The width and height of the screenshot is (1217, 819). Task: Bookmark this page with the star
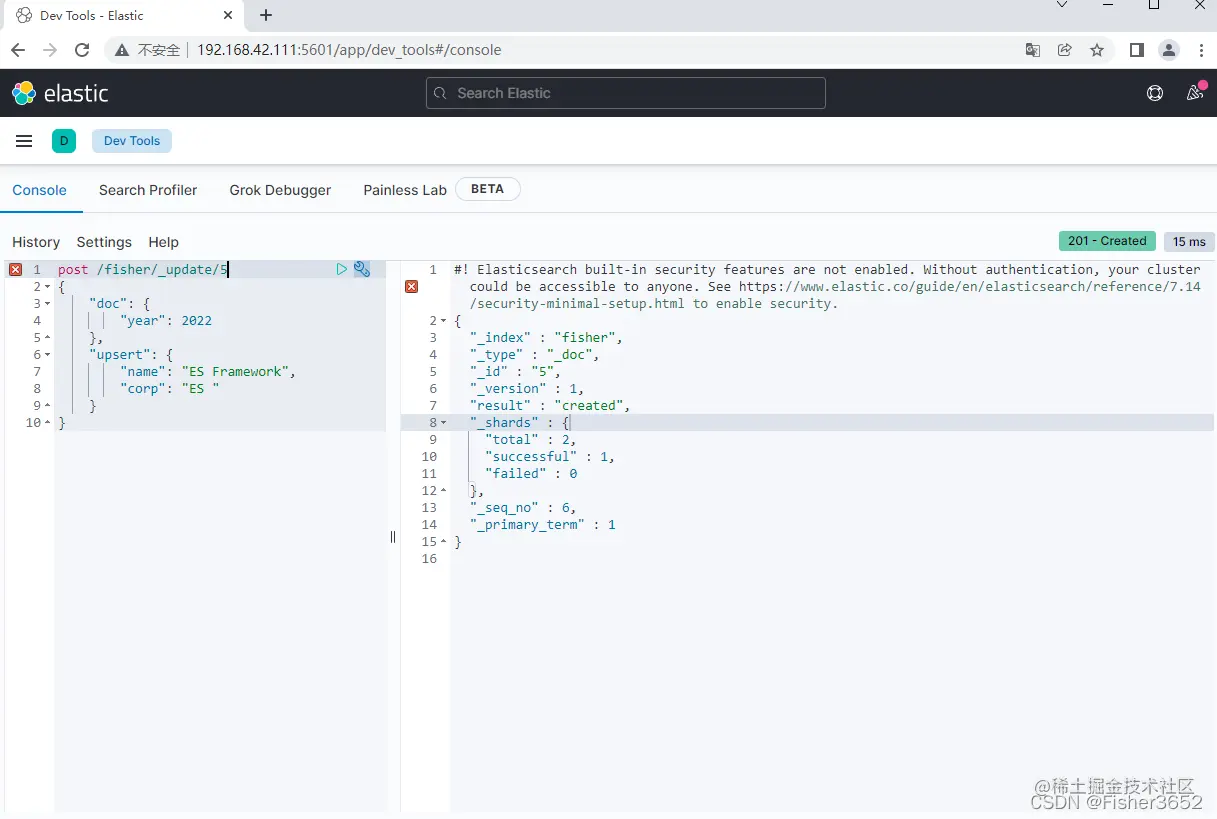pyautogui.click(x=1097, y=50)
